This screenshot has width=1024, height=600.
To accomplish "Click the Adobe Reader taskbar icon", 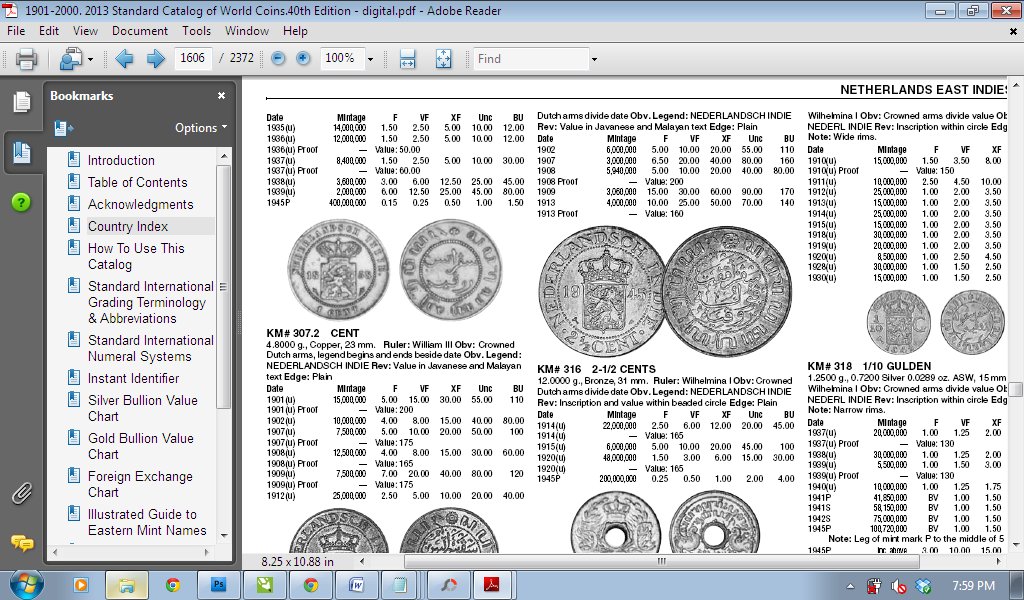I will point(491,584).
